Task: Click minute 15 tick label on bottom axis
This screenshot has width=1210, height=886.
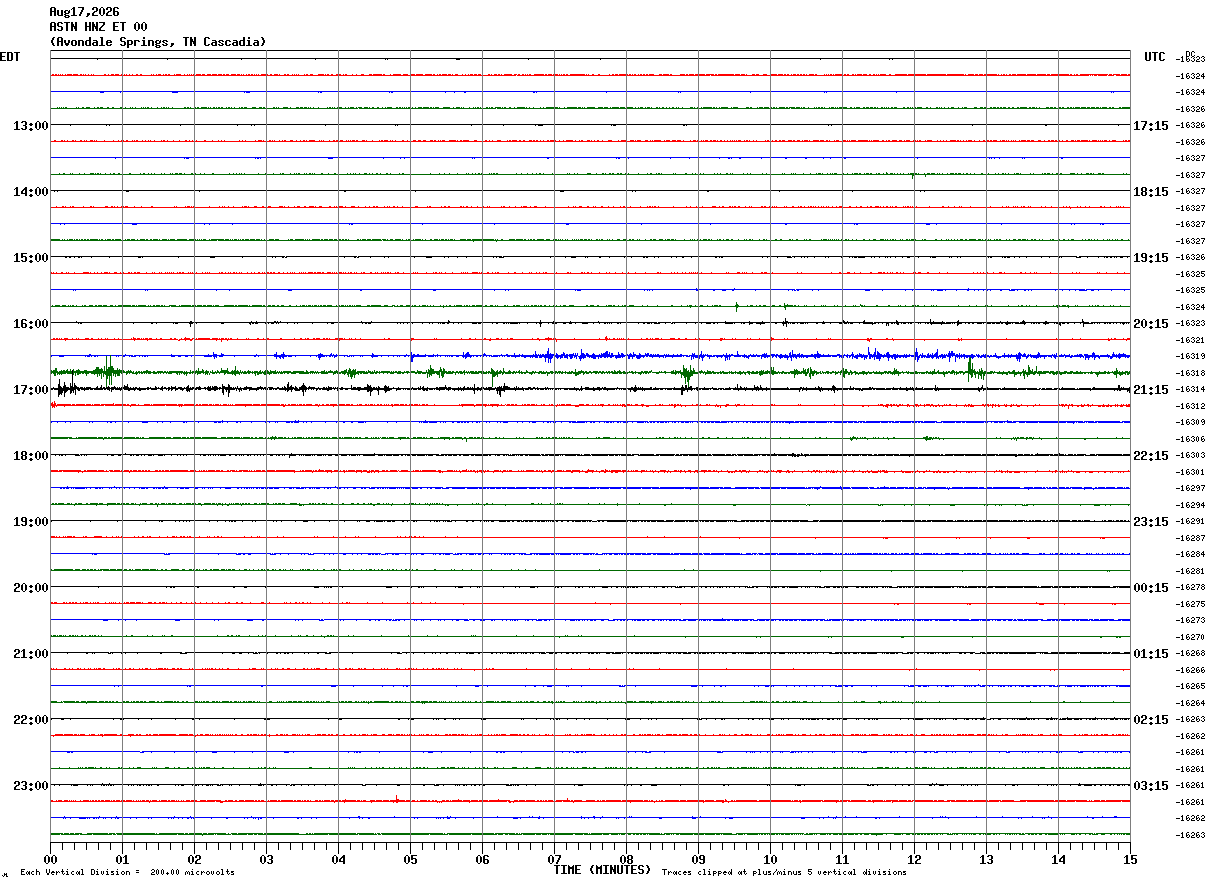Action: click(1130, 859)
